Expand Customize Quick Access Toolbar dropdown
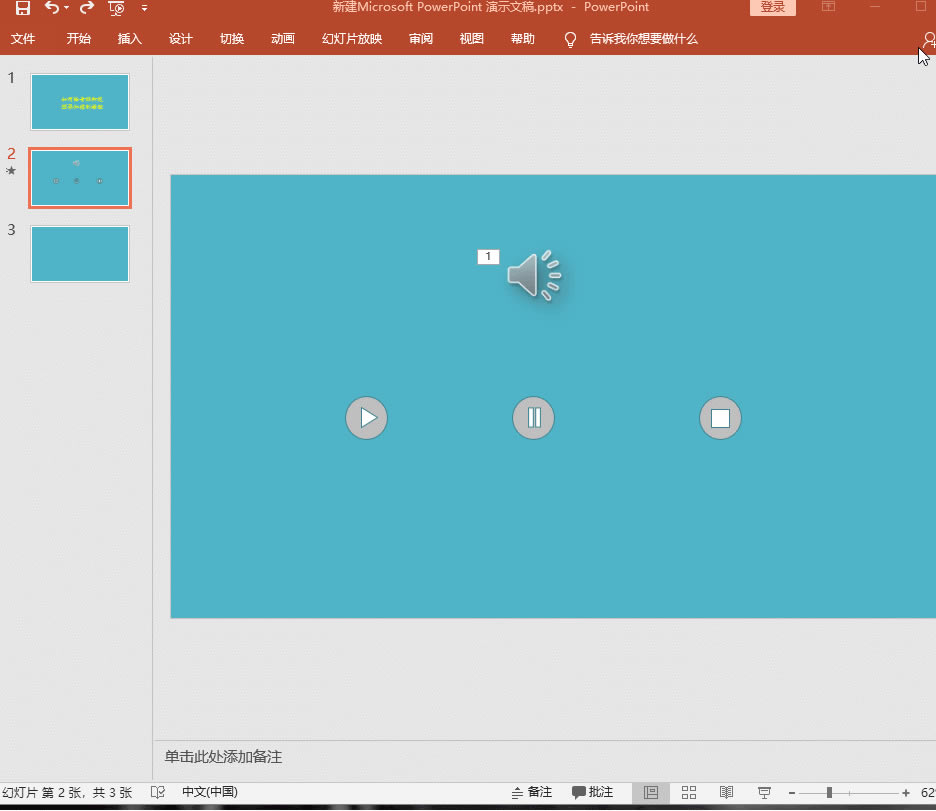The image size is (936, 811). [x=144, y=8]
